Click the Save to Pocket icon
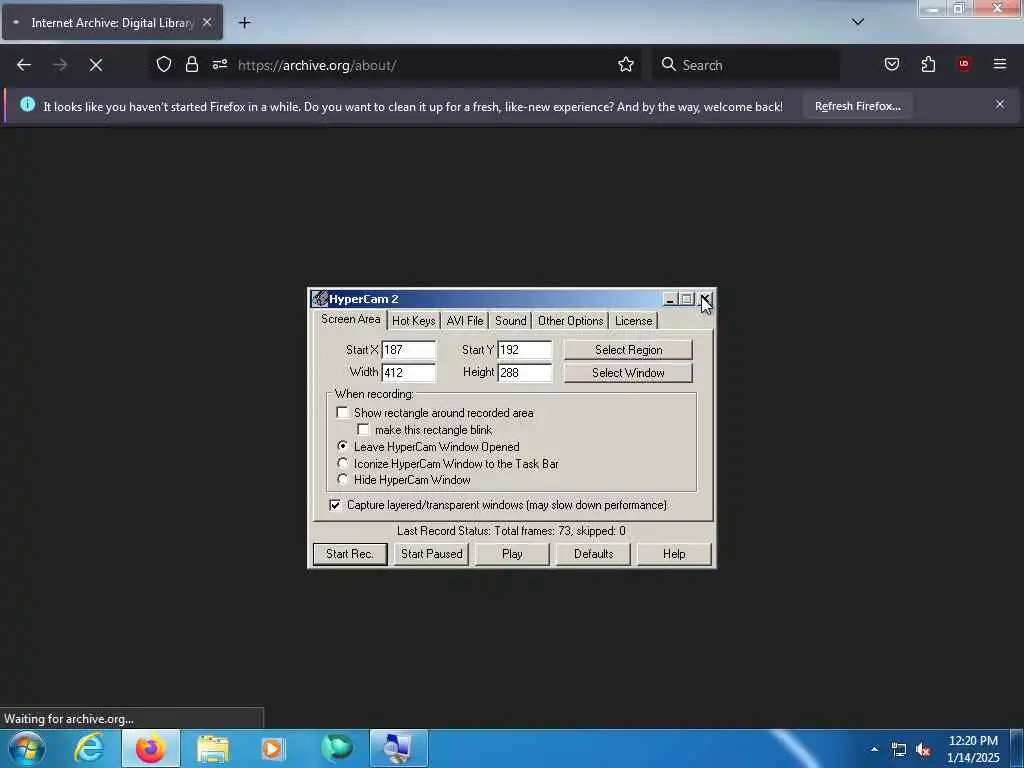The height and width of the screenshot is (768, 1024). (x=892, y=64)
